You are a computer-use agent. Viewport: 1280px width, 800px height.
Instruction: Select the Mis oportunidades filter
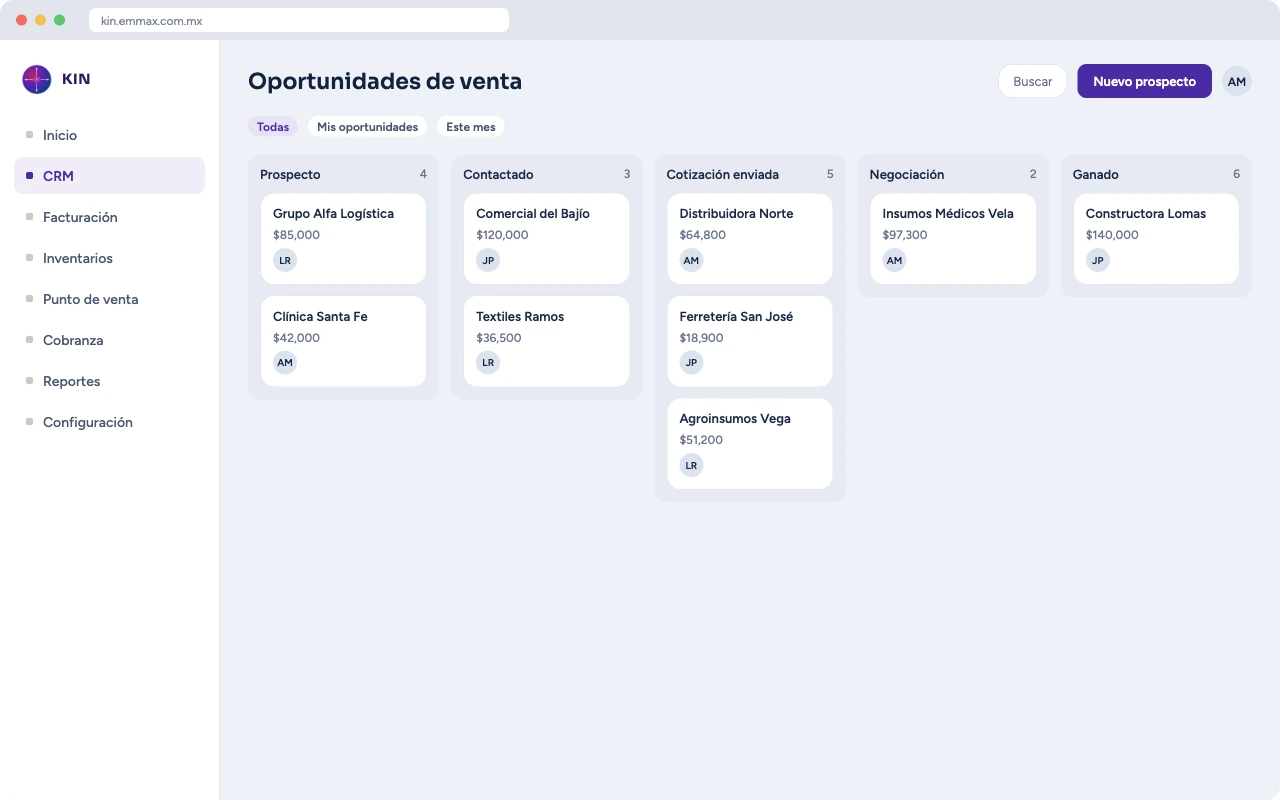pyautogui.click(x=367, y=127)
